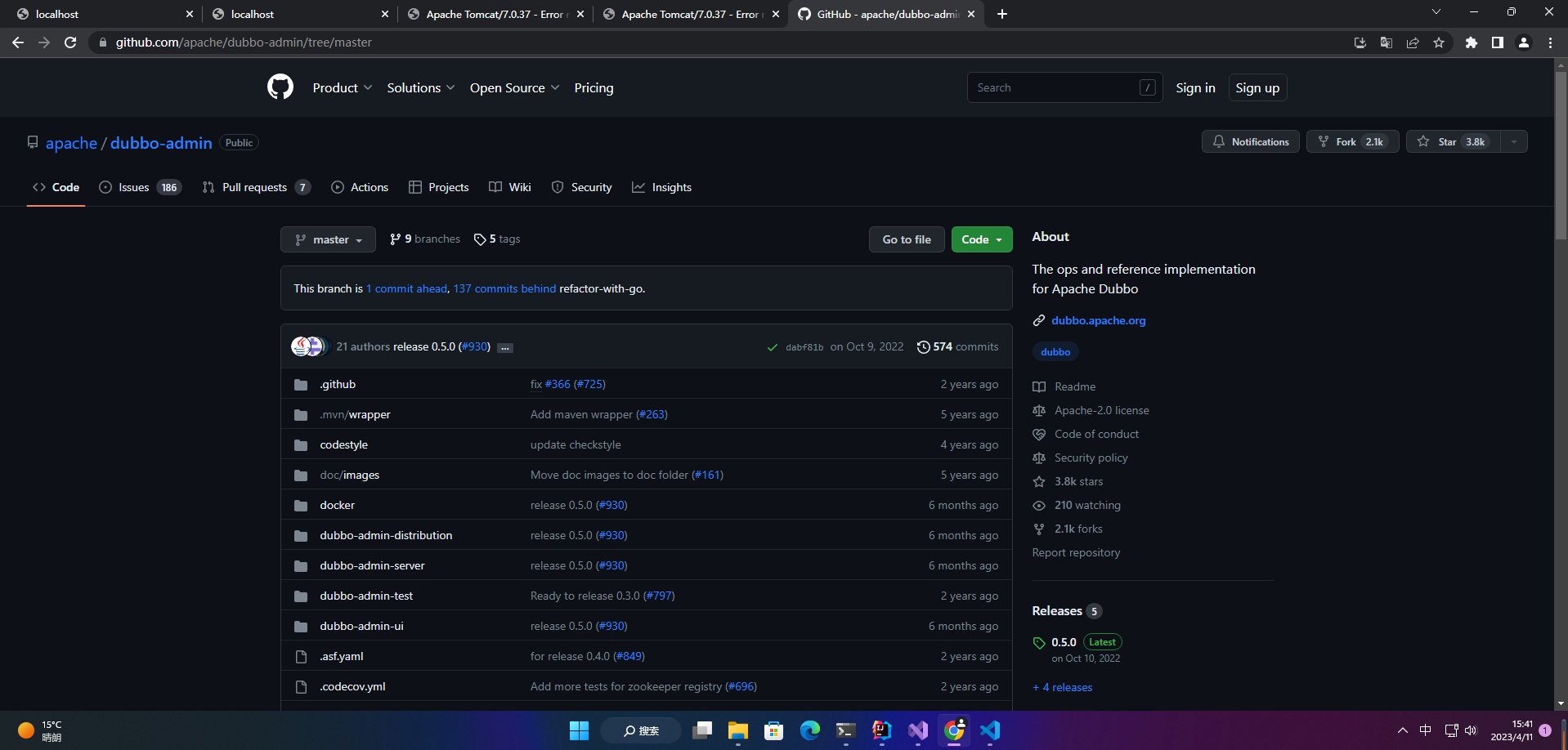The width and height of the screenshot is (1568, 750).
Task: Open the 1 commit ahead link
Action: (x=406, y=288)
